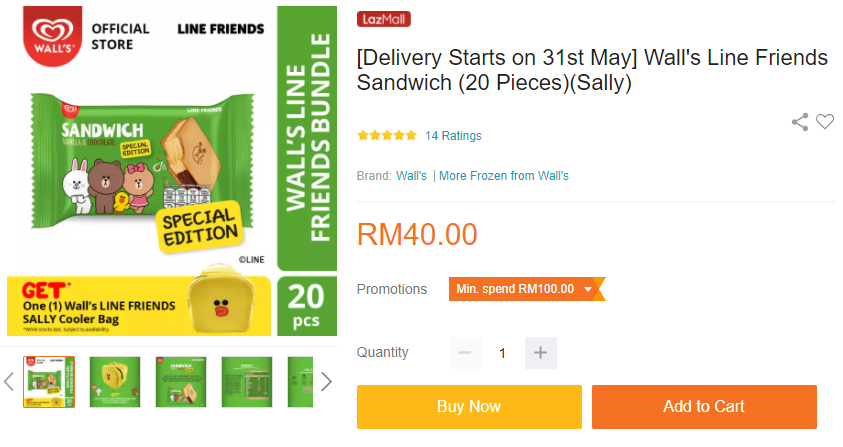Click the Buy Now button
This screenshot has height=447, width=843.
pos(469,407)
